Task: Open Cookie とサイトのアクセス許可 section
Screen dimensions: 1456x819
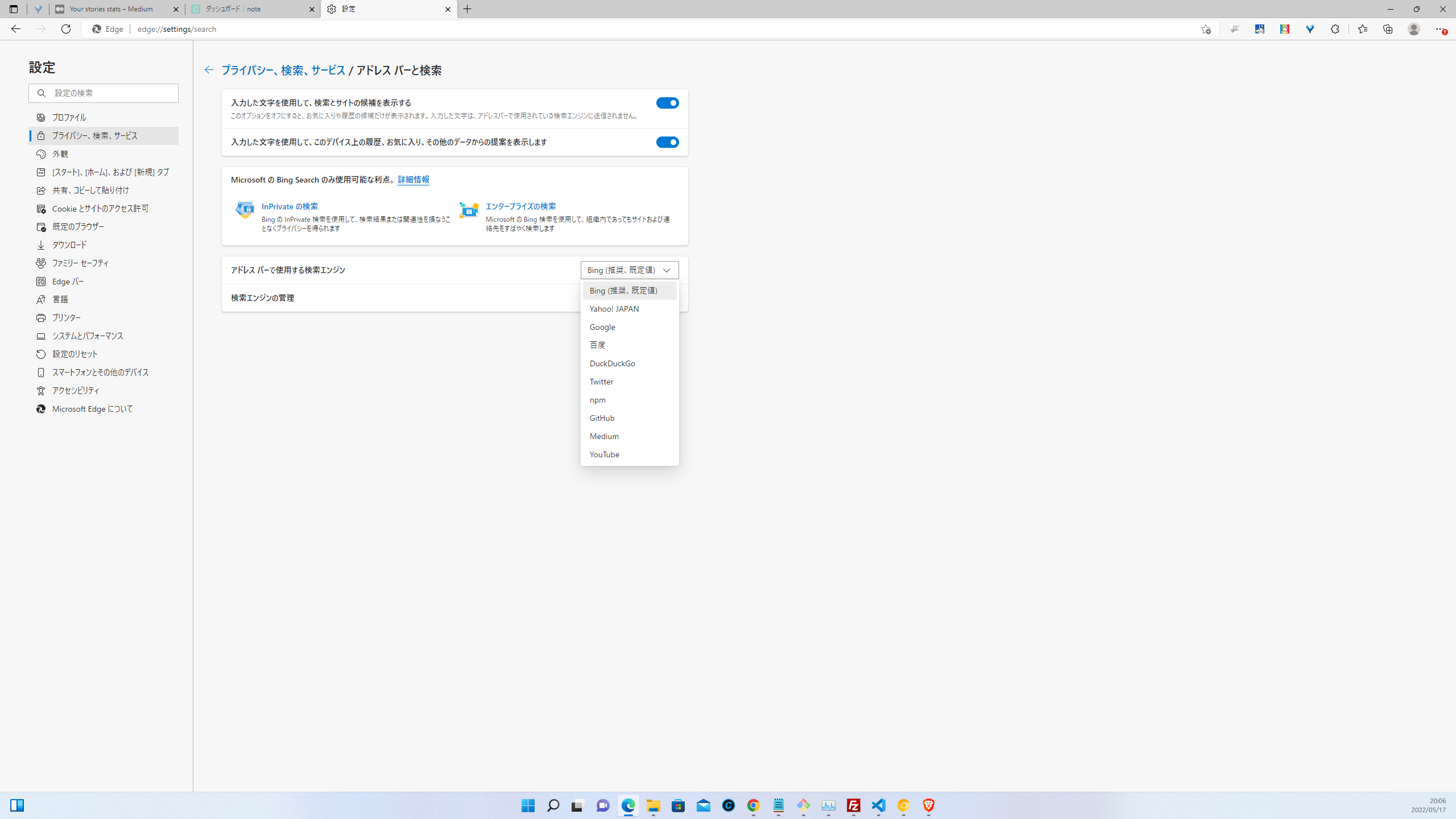Action: click(104, 208)
